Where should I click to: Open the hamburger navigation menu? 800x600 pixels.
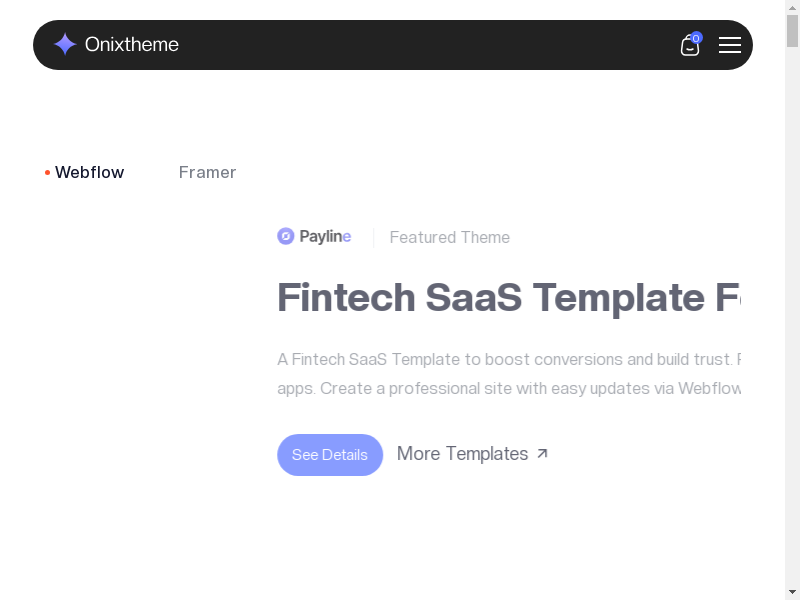(730, 45)
